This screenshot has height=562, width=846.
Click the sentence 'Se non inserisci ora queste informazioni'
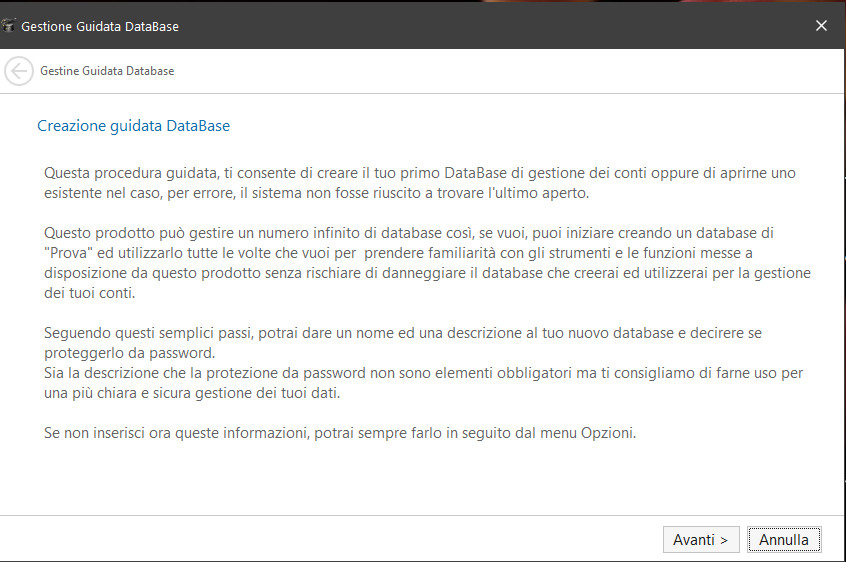[340, 433]
